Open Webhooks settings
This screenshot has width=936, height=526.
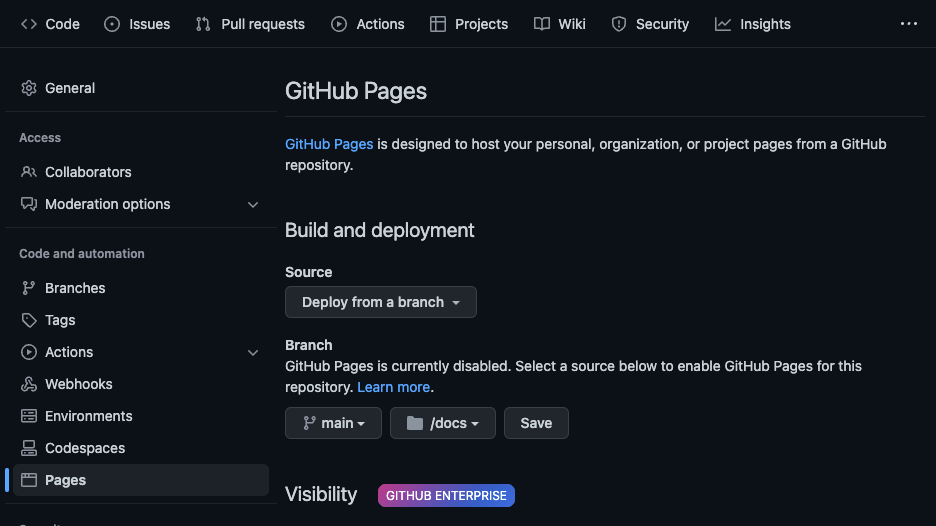(141, 384)
